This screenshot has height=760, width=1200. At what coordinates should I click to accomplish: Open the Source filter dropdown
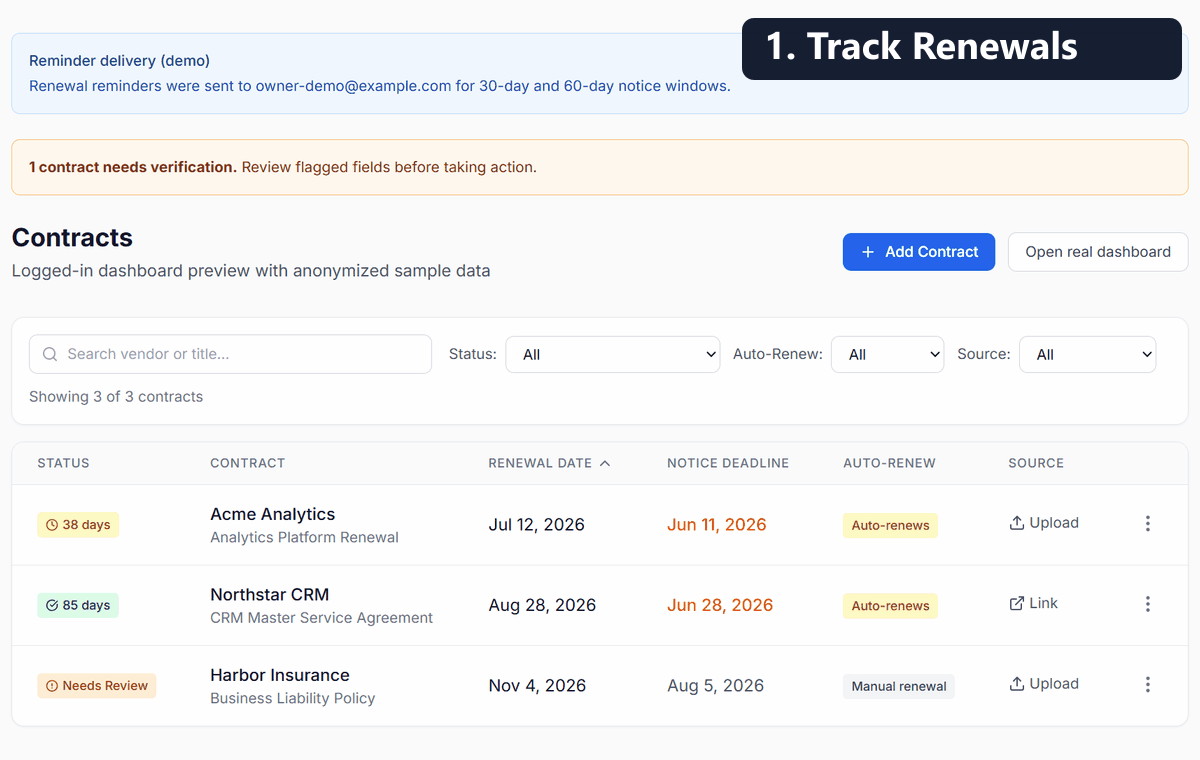coord(1088,354)
